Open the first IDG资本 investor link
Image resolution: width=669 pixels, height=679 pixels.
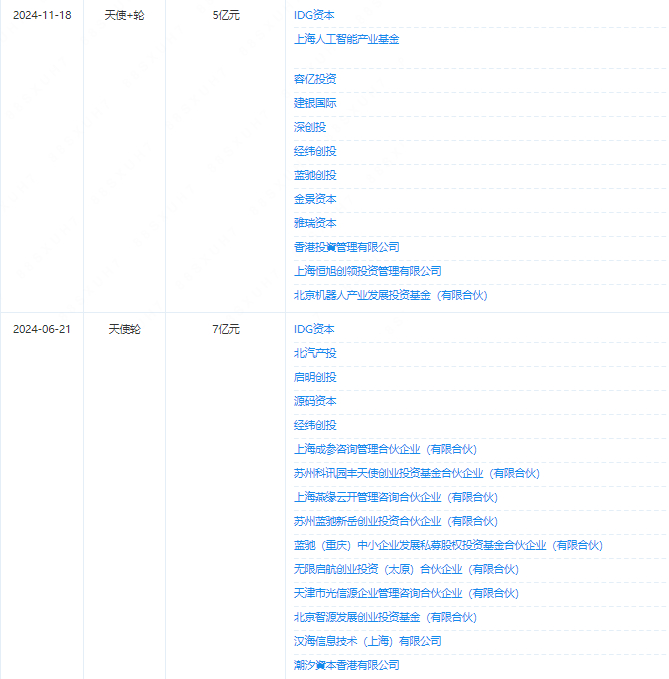(x=314, y=15)
